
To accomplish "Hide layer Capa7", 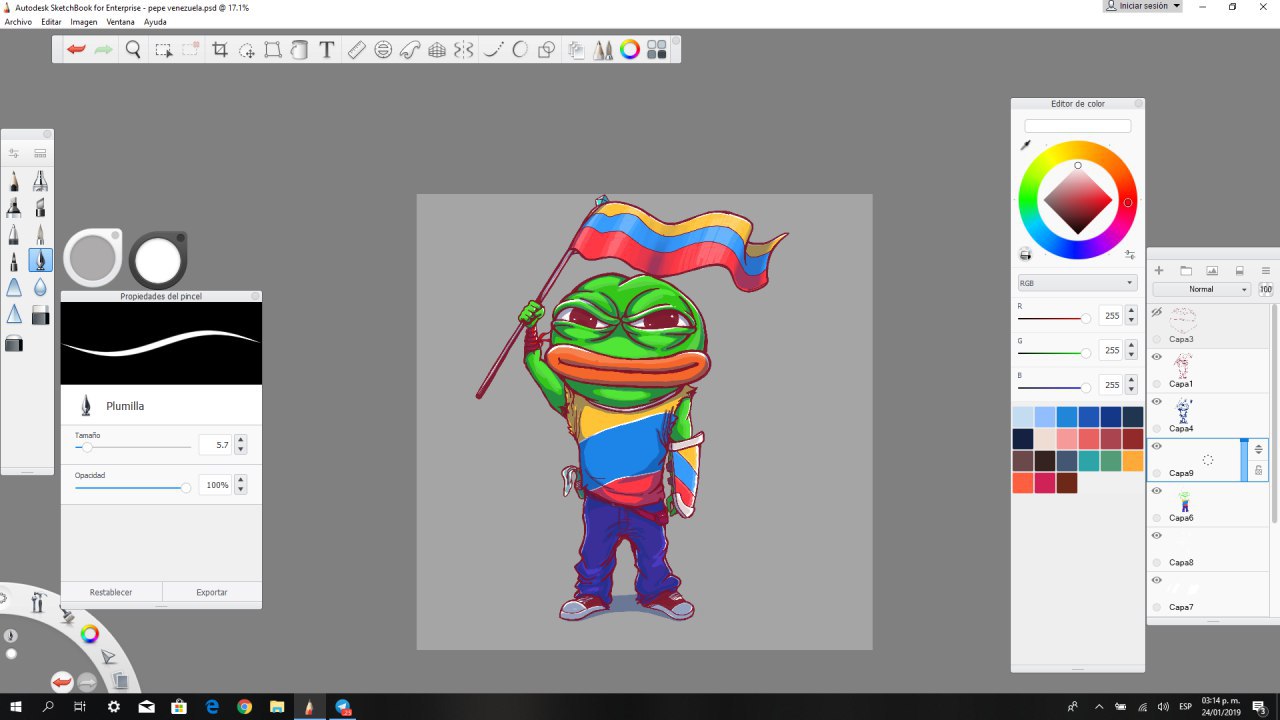I will (x=1156, y=580).
